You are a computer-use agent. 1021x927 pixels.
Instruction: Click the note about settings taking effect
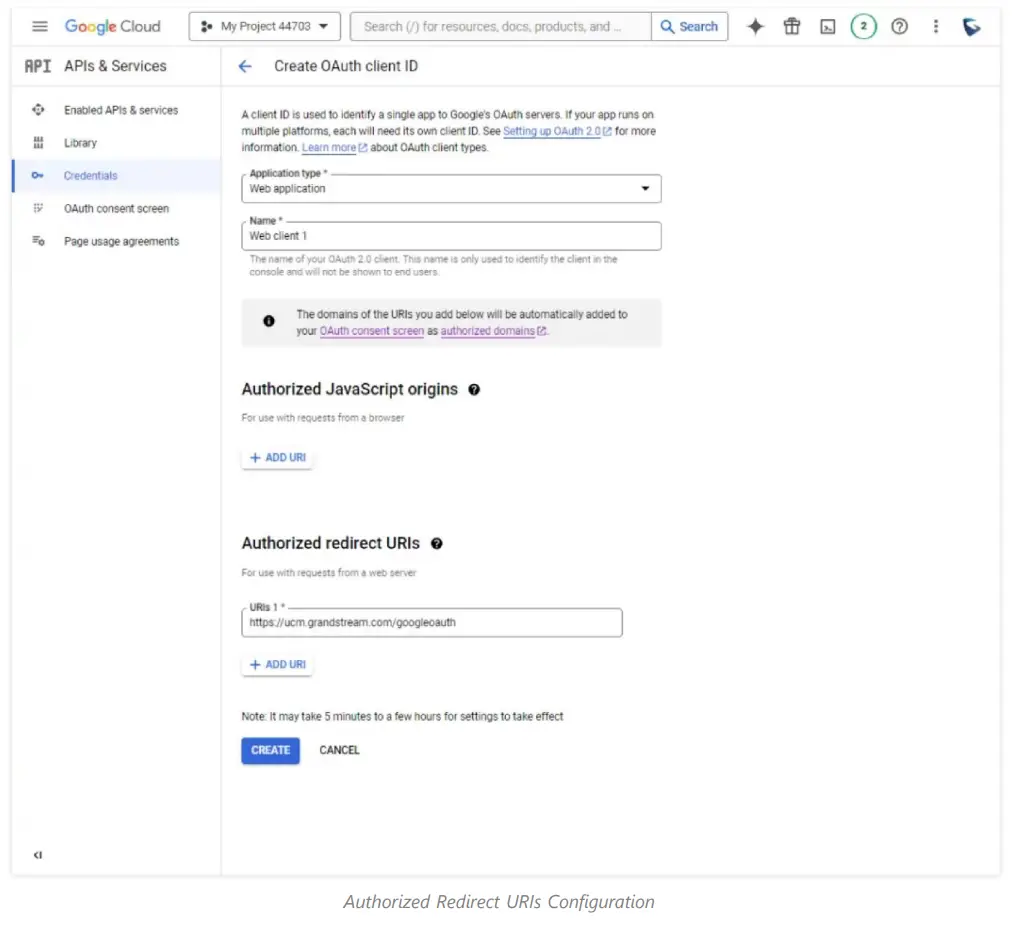(402, 716)
